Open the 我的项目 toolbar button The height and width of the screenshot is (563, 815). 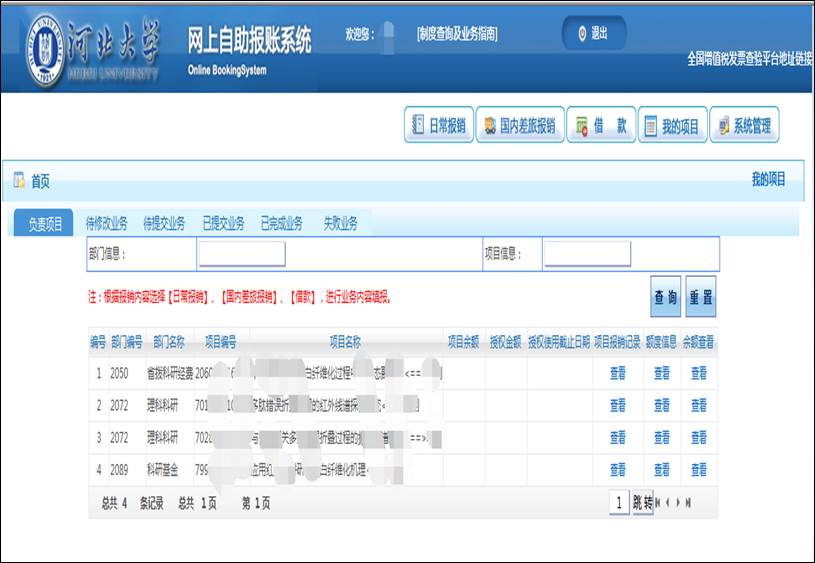coord(672,126)
